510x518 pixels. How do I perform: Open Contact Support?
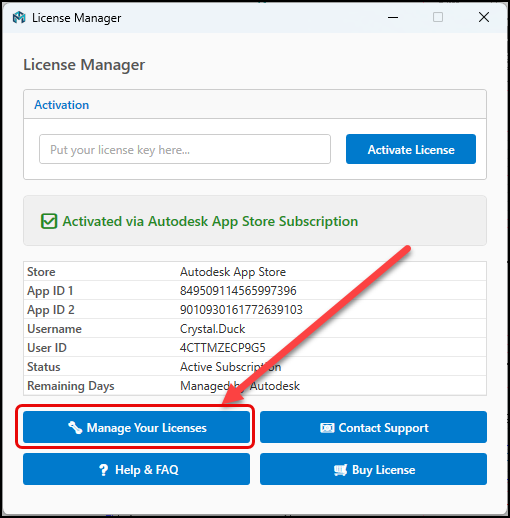pyautogui.click(x=373, y=427)
